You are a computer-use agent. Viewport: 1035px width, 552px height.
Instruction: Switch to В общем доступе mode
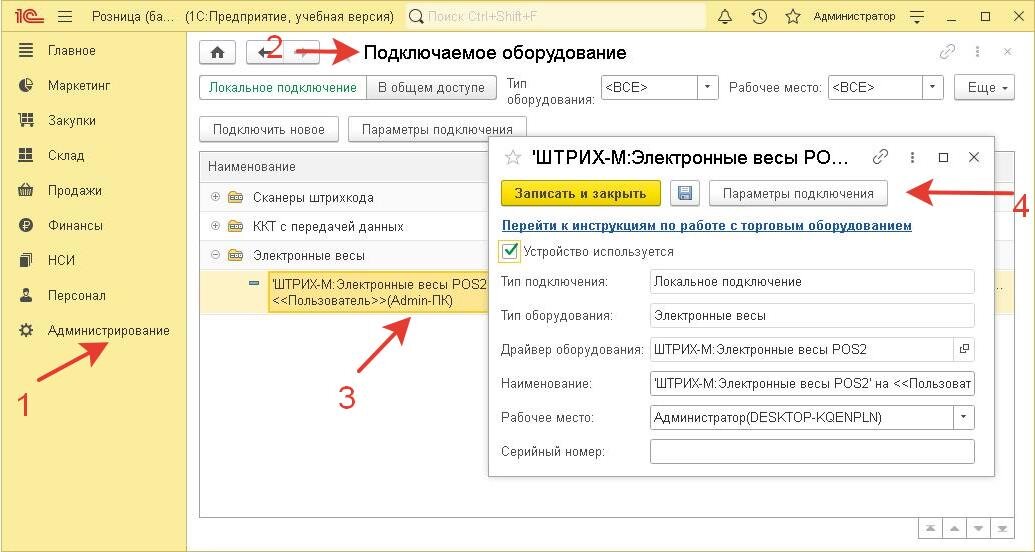coord(431,88)
